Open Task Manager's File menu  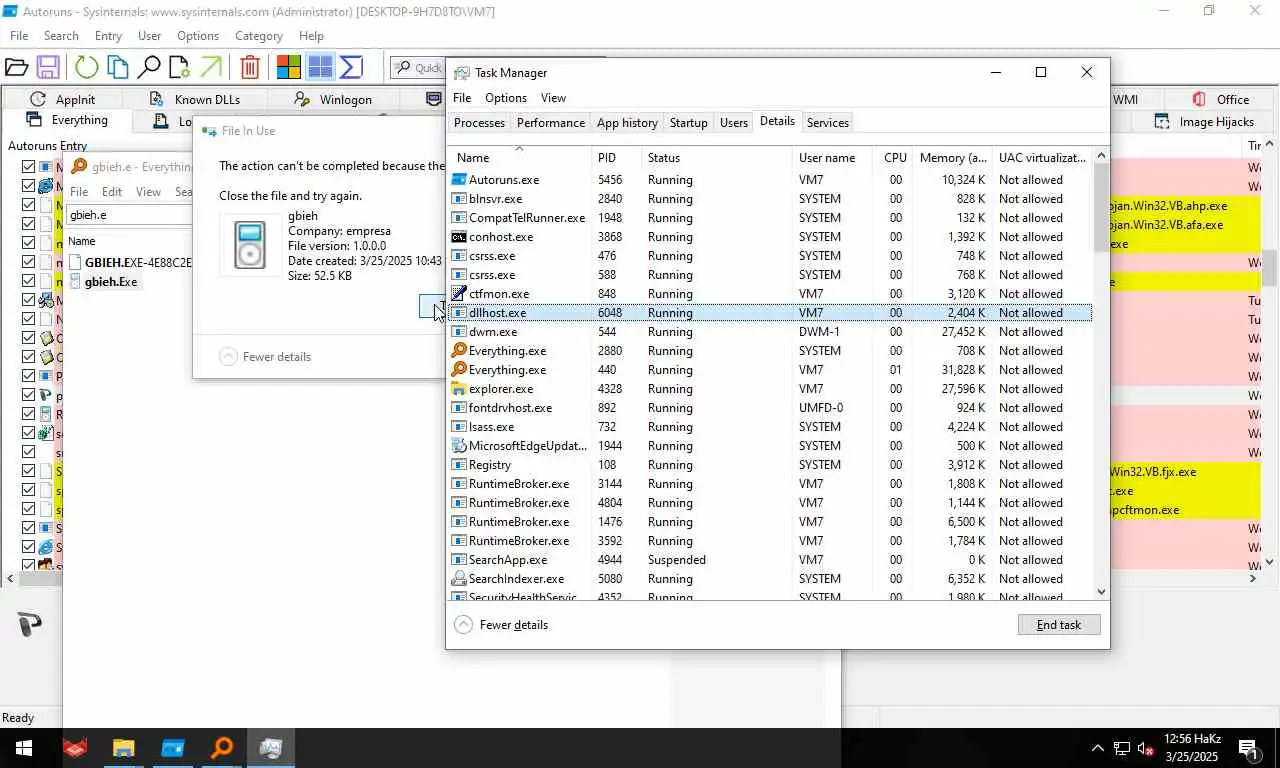click(x=462, y=98)
